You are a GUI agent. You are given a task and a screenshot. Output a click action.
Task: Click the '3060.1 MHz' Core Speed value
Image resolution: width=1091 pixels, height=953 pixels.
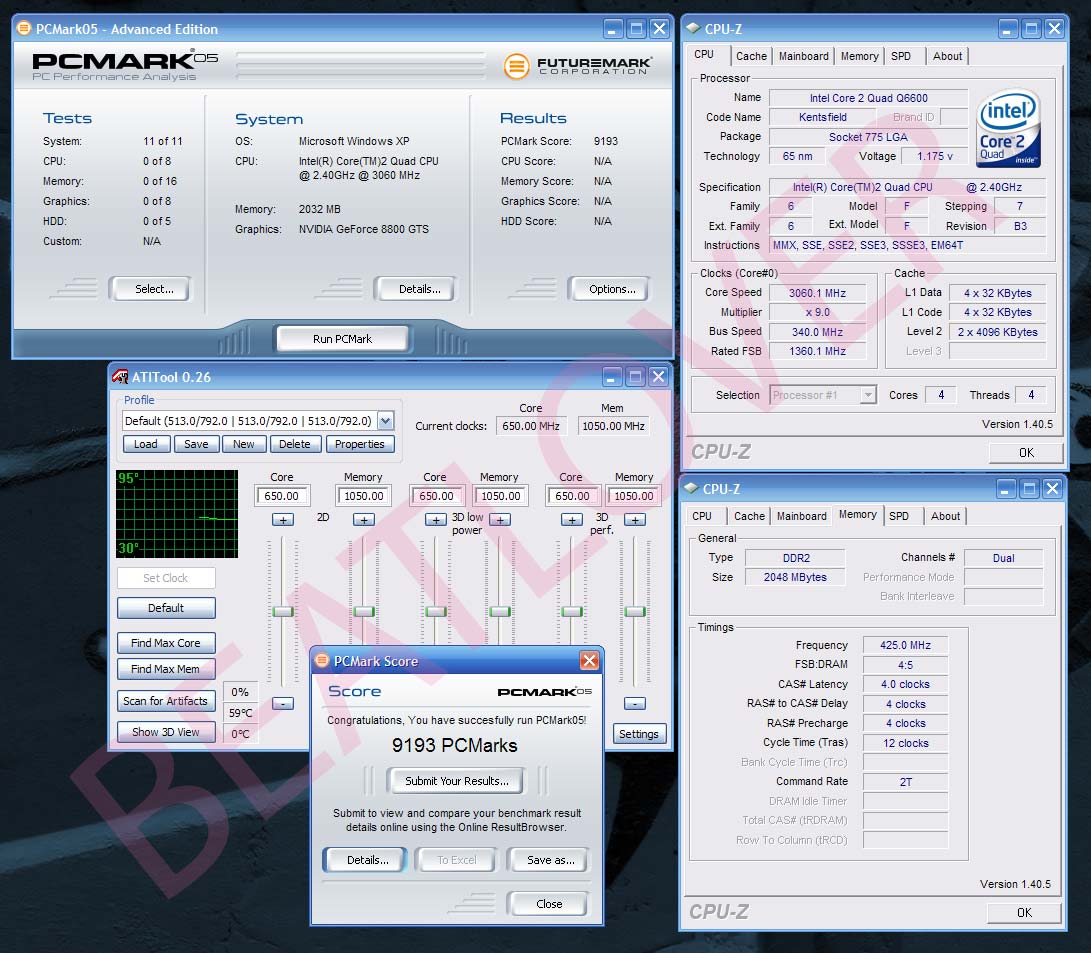tap(817, 293)
